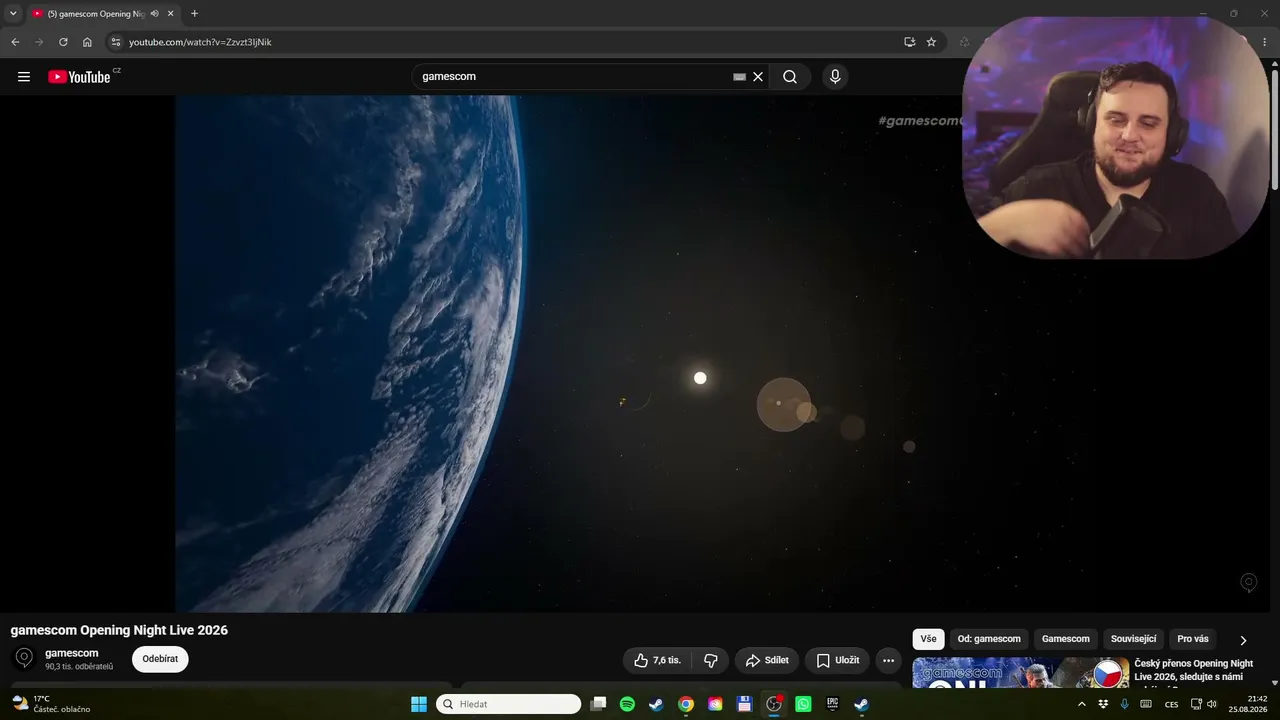Start voice search with the microphone
Image resolution: width=1280 pixels, height=720 pixels.
835,77
